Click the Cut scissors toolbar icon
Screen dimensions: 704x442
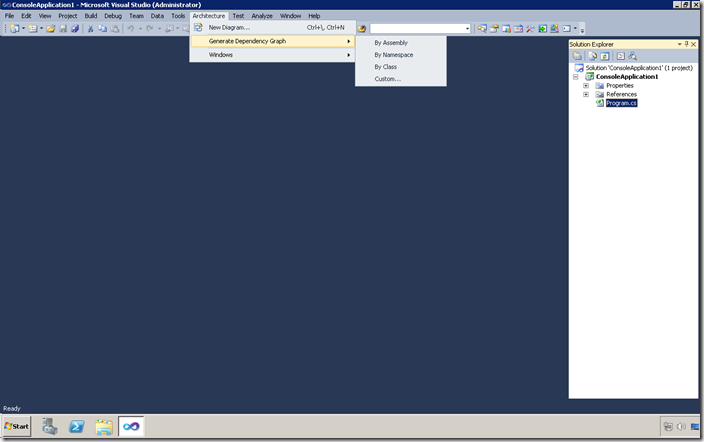90,29
